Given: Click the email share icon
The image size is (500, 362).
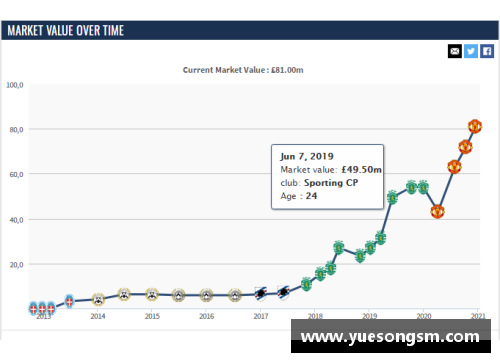Looking at the screenshot, I should click(x=455, y=51).
